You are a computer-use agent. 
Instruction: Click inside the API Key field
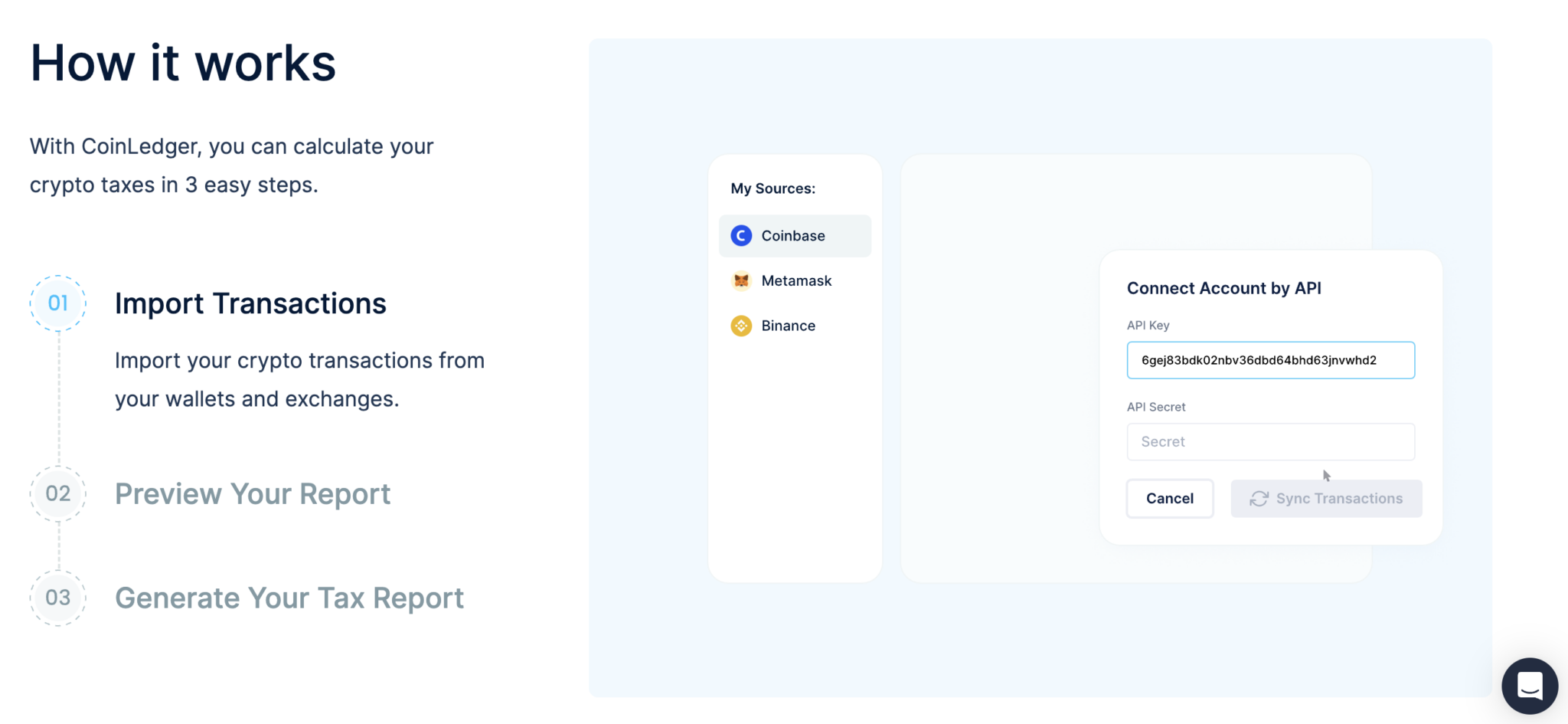[1270, 360]
